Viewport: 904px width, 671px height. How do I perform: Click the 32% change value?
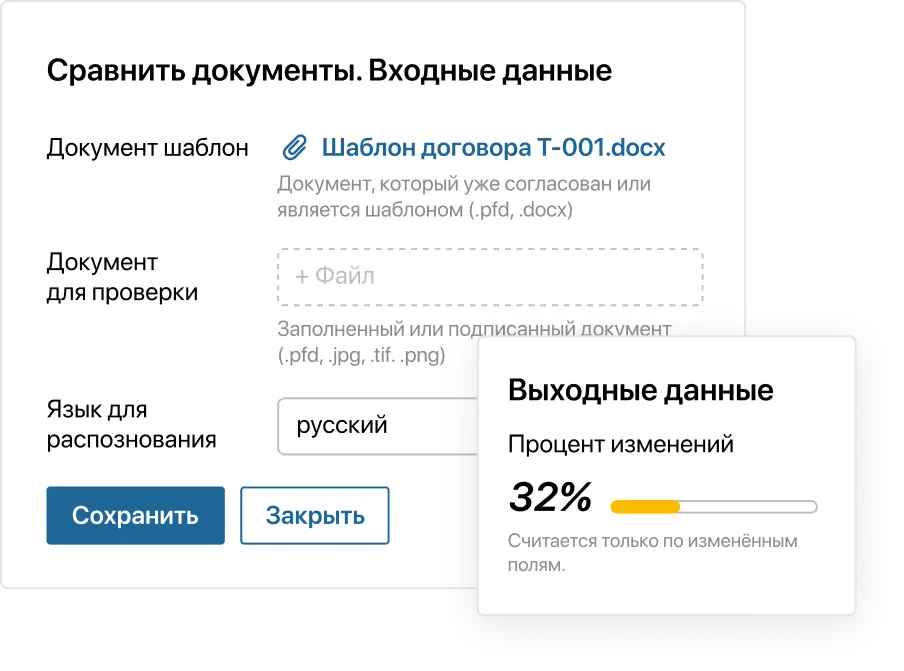(550, 497)
